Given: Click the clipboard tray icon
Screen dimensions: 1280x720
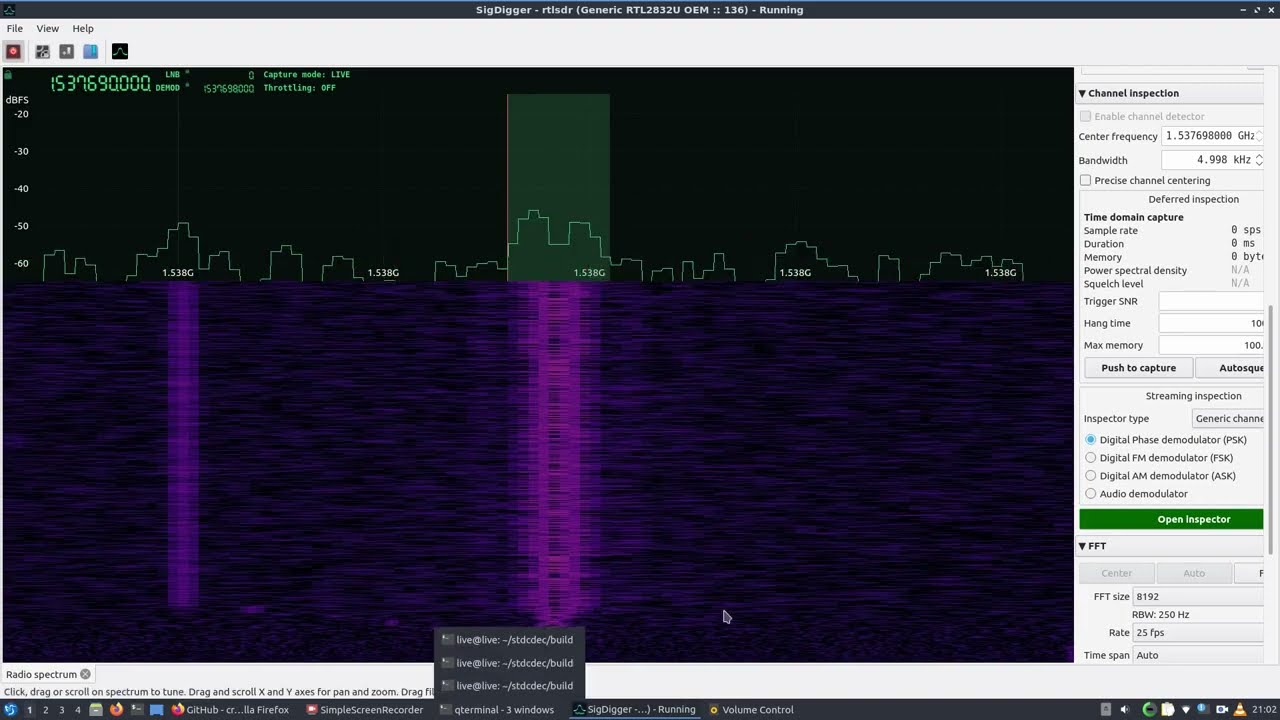Looking at the screenshot, I should (1168, 710).
